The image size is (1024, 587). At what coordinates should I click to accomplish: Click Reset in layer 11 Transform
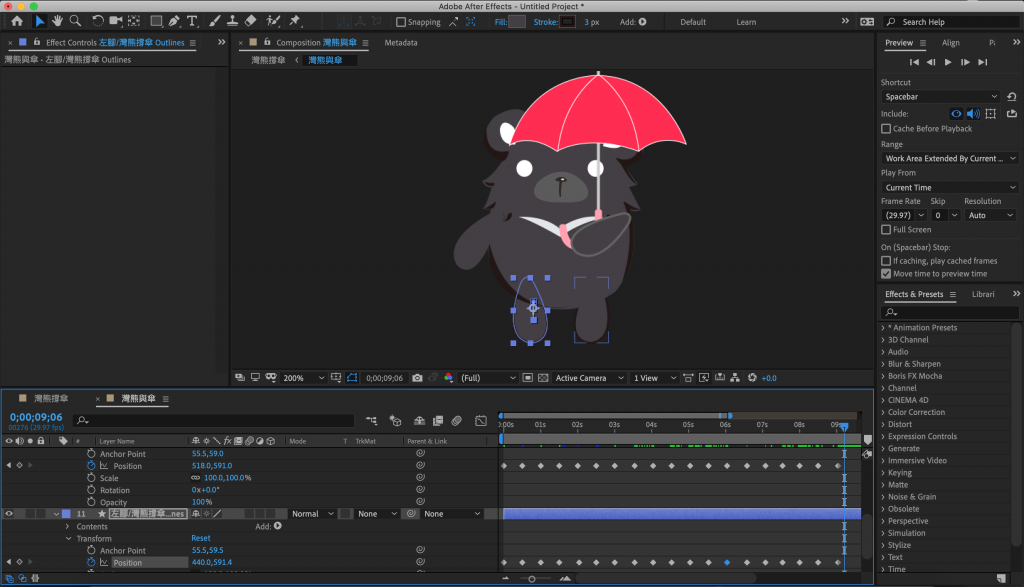coord(200,539)
